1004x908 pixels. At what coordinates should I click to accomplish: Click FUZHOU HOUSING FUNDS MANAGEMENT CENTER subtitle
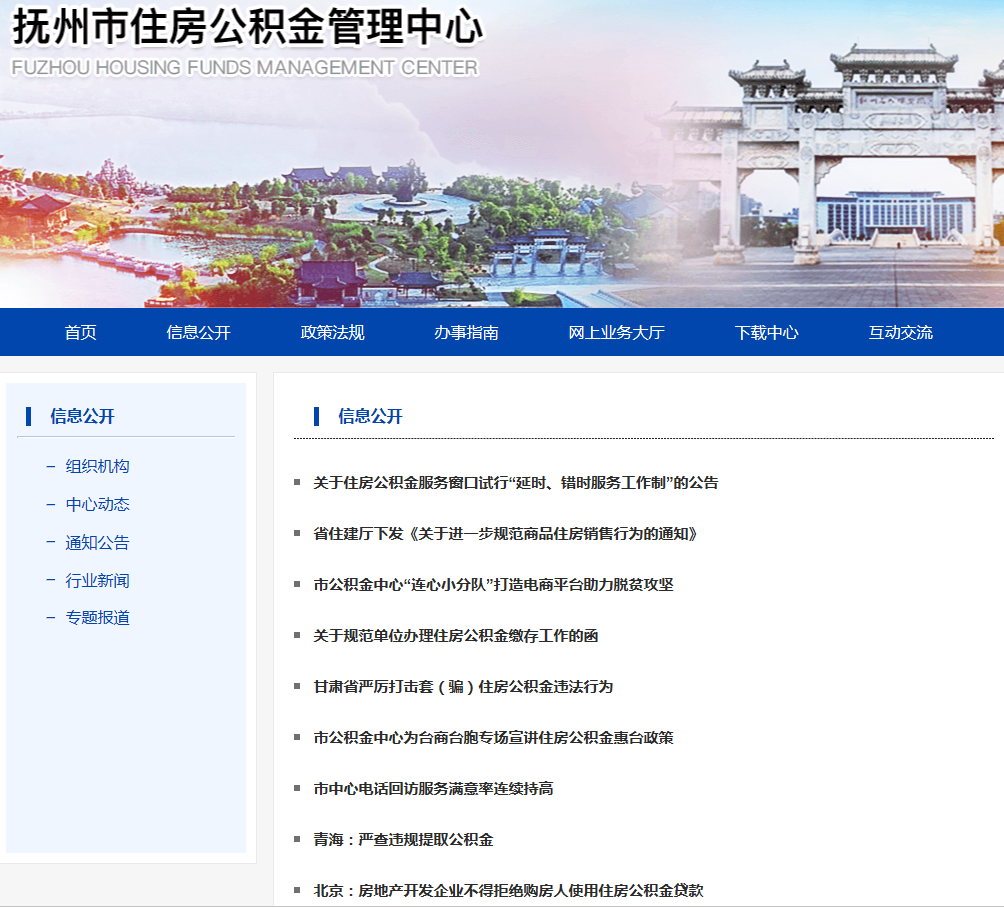tap(245, 67)
